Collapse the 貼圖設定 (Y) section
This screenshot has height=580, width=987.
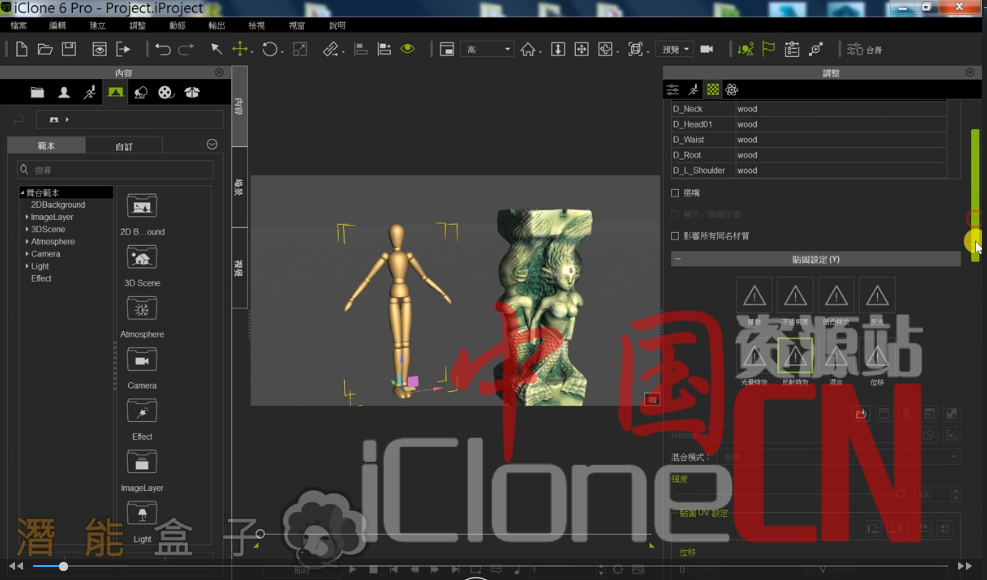(678, 260)
